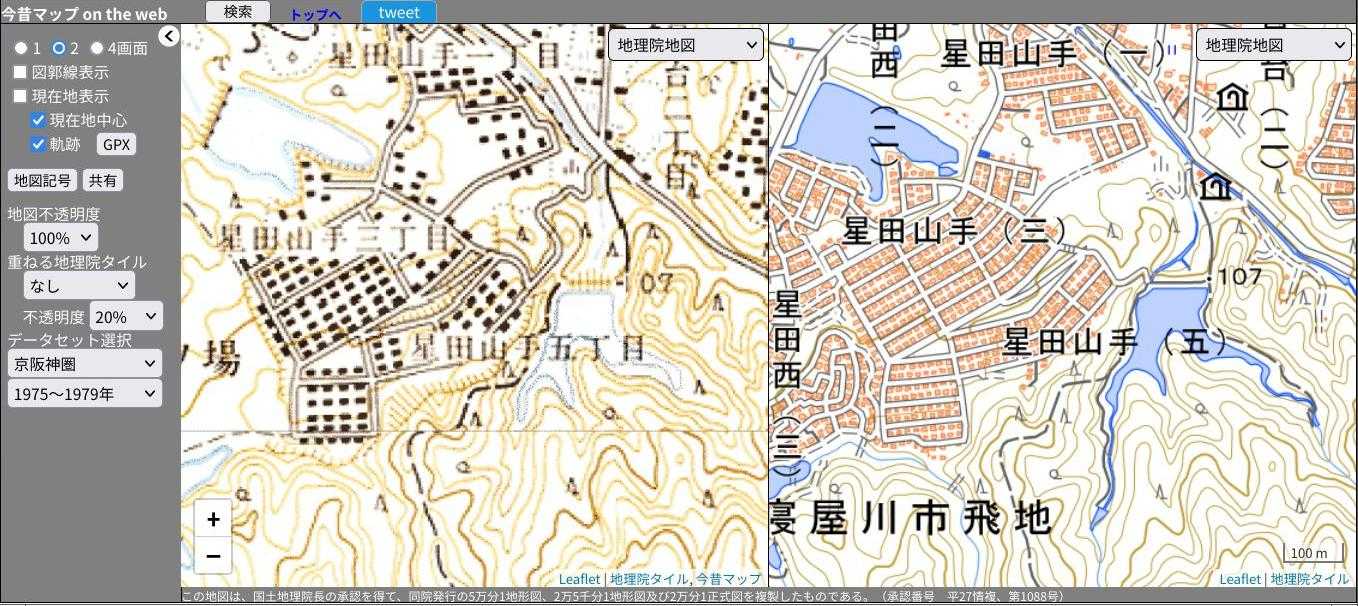The width and height of the screenshot is (1358, 606).
Task: Open left map's 地理院地図 layer dropdown
Action: [685, 45]
